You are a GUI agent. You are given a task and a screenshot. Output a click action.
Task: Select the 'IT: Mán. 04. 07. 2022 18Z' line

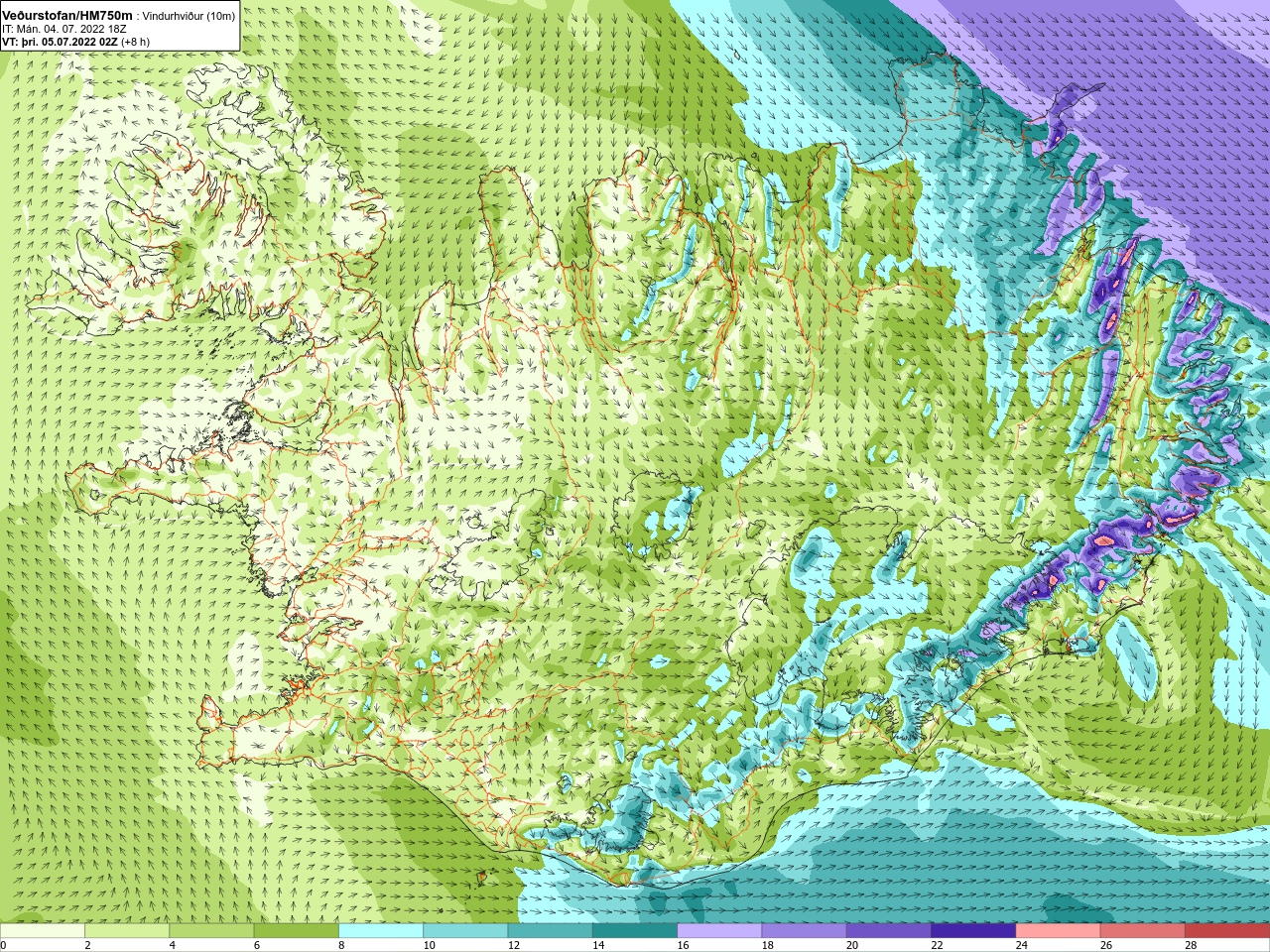point(63,29)
